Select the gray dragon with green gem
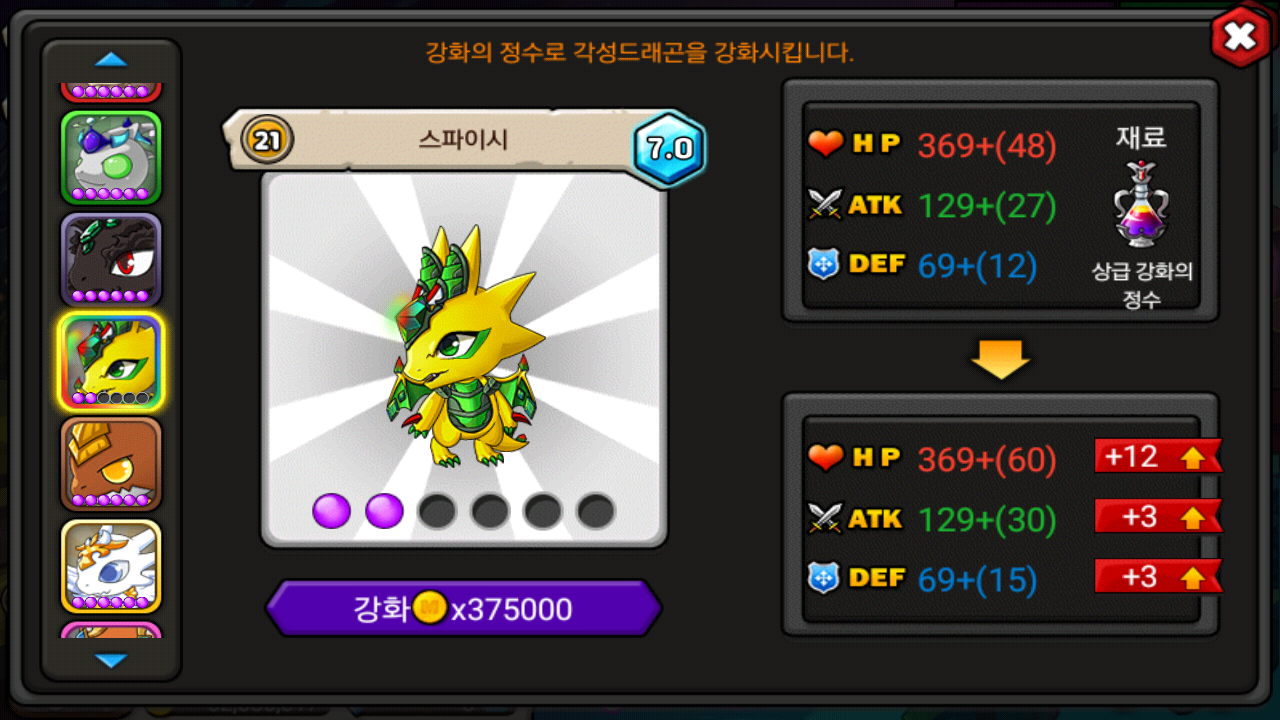1280x720 pixels. pos(111,157)
